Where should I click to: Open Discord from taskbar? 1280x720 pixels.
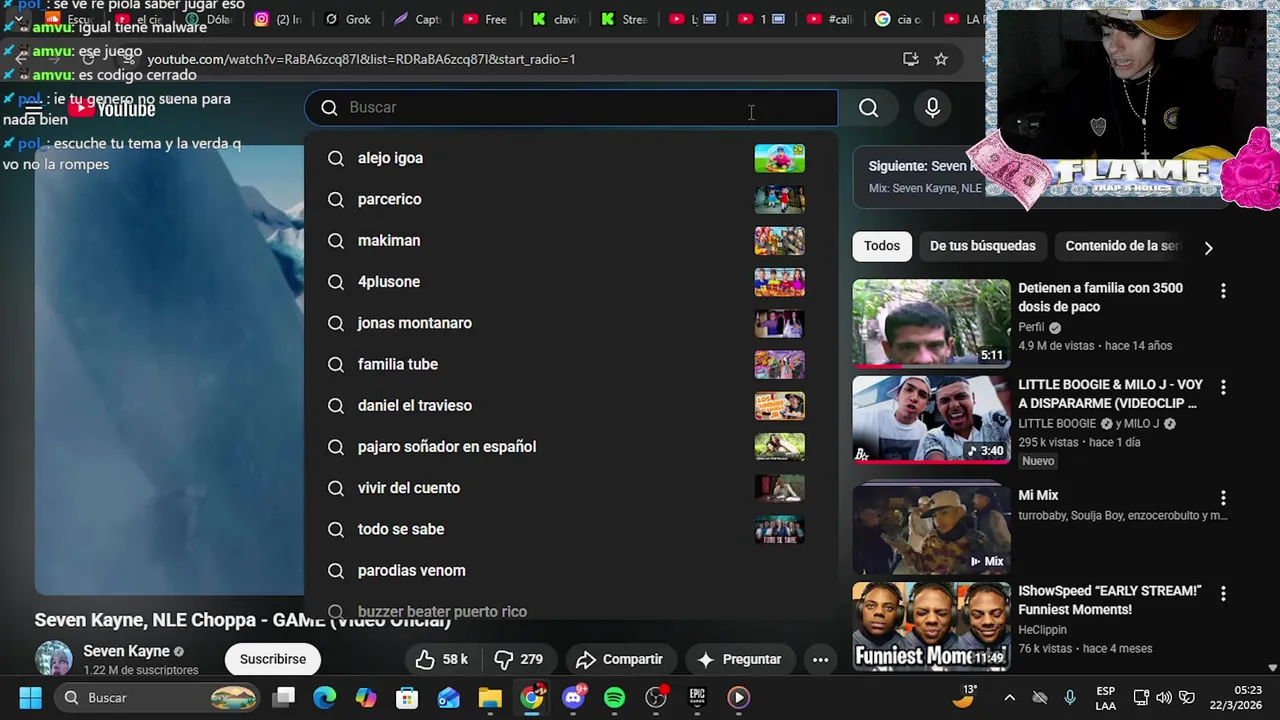click(x=574, y=697)
